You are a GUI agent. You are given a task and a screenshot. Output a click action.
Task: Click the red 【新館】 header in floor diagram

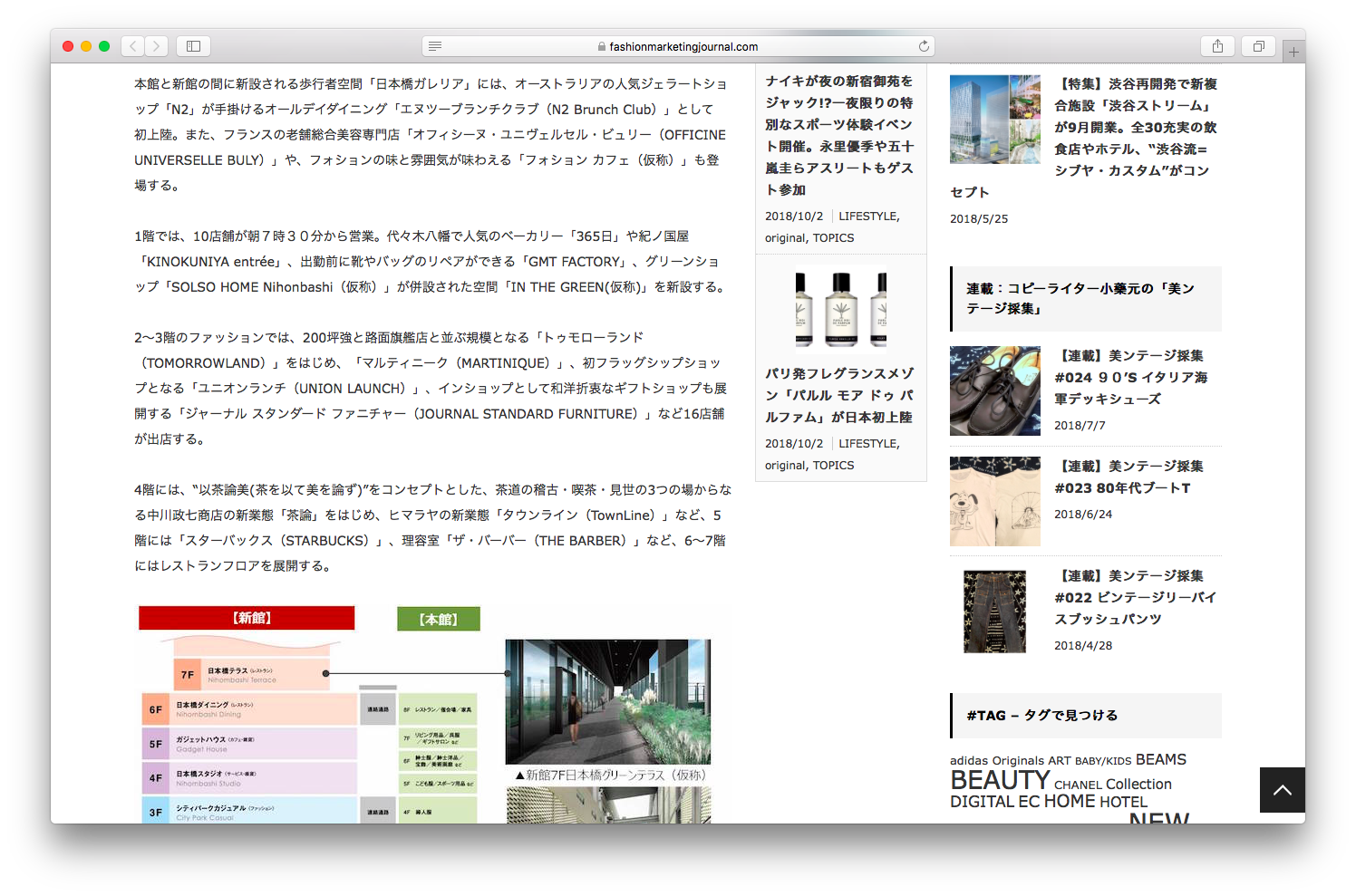(247, 618)
